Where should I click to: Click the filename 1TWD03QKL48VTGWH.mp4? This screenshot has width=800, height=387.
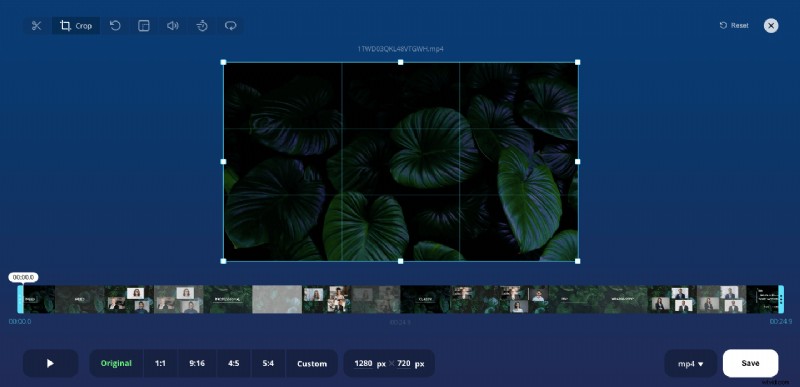400,49
